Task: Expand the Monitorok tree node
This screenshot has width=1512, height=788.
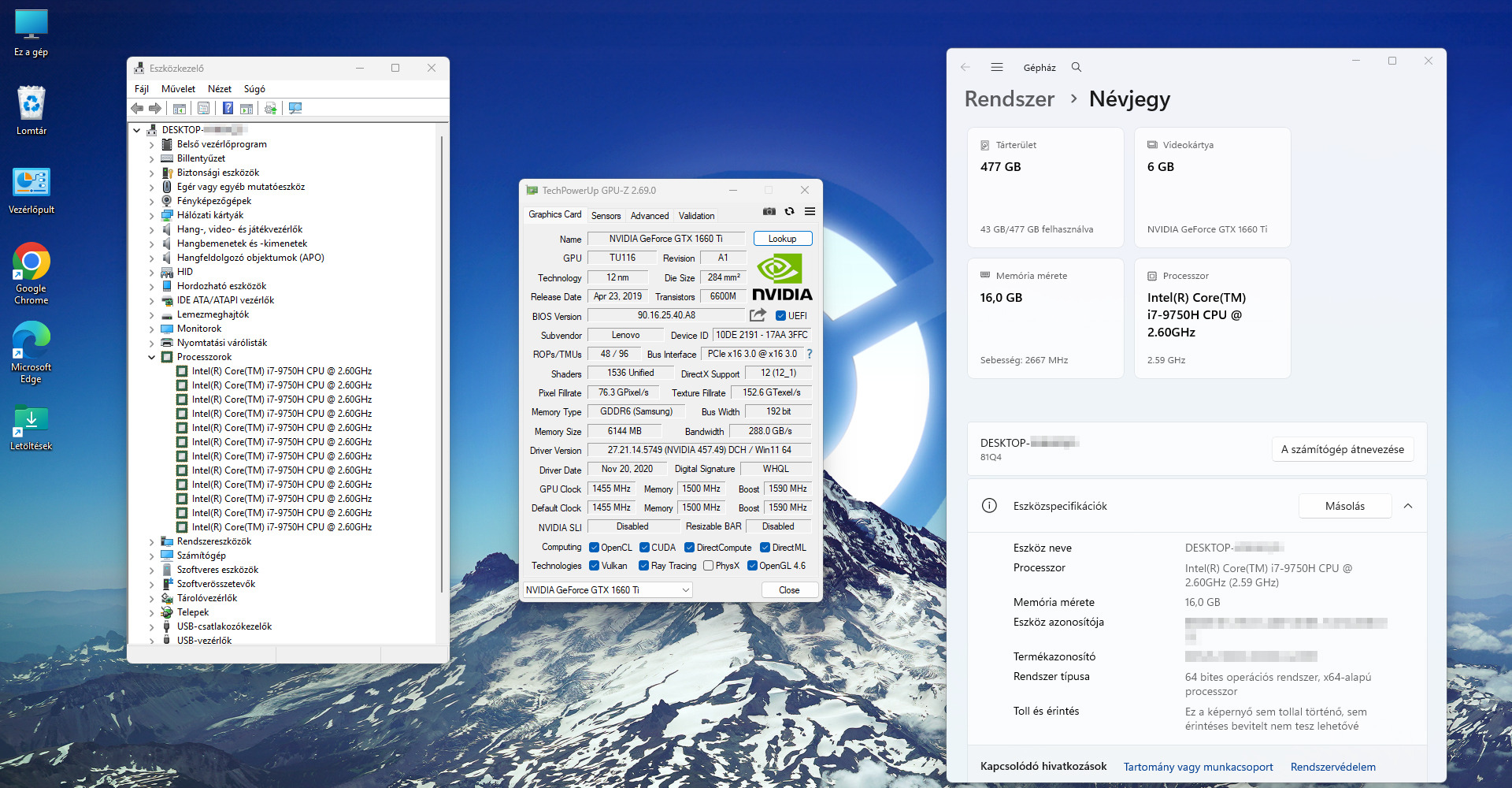Action: coord(152,329)
